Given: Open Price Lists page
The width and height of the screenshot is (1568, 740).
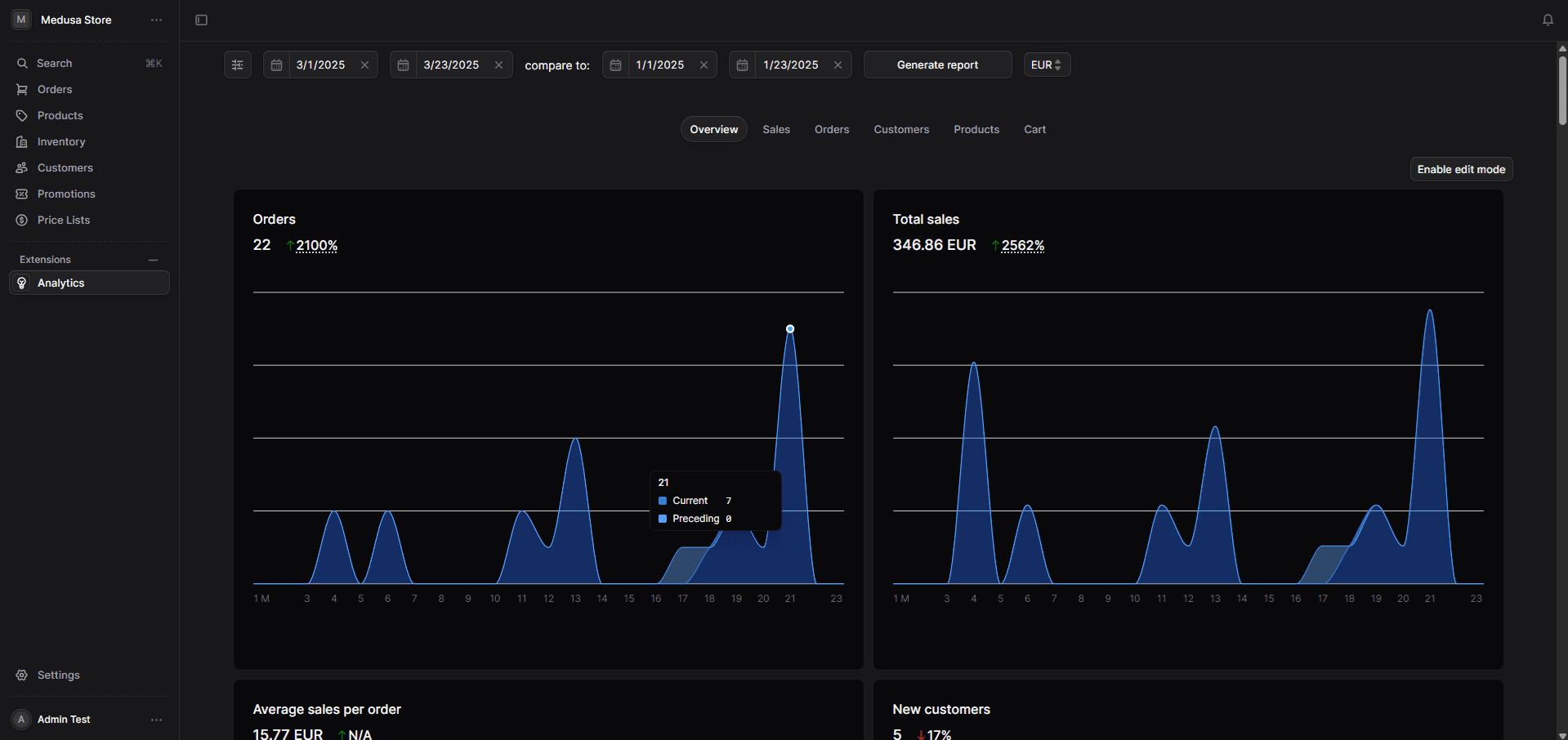Looking at the screenshot, I should 64,220.
